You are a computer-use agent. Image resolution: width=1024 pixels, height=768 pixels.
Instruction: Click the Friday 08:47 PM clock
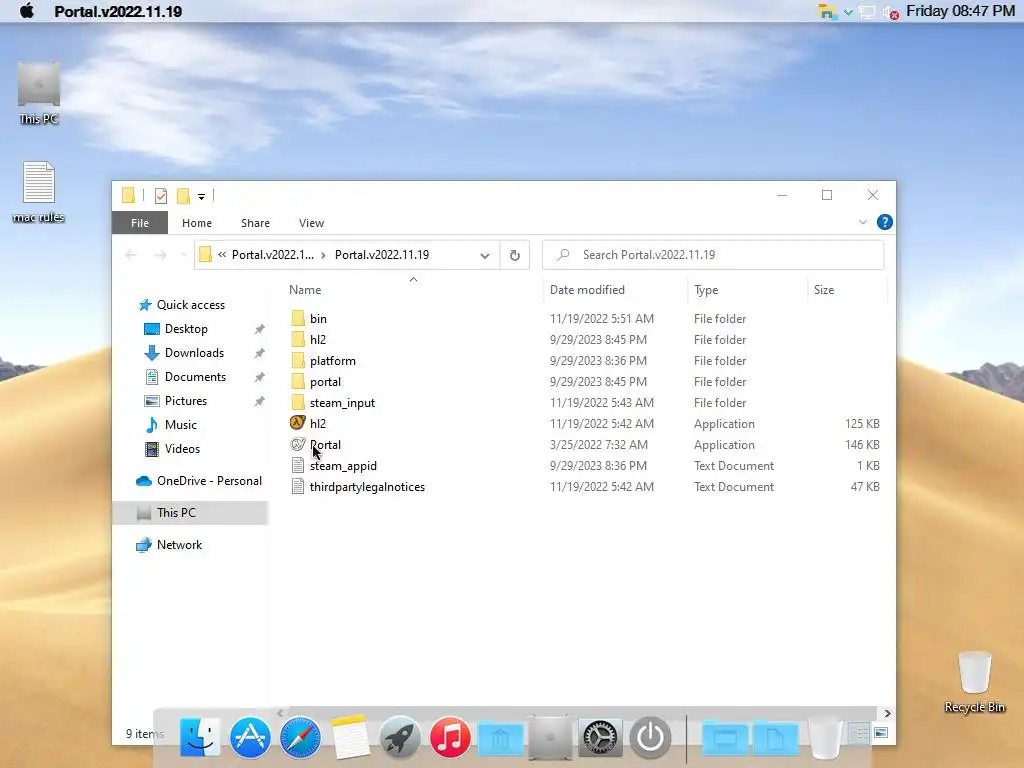[960, 11]
